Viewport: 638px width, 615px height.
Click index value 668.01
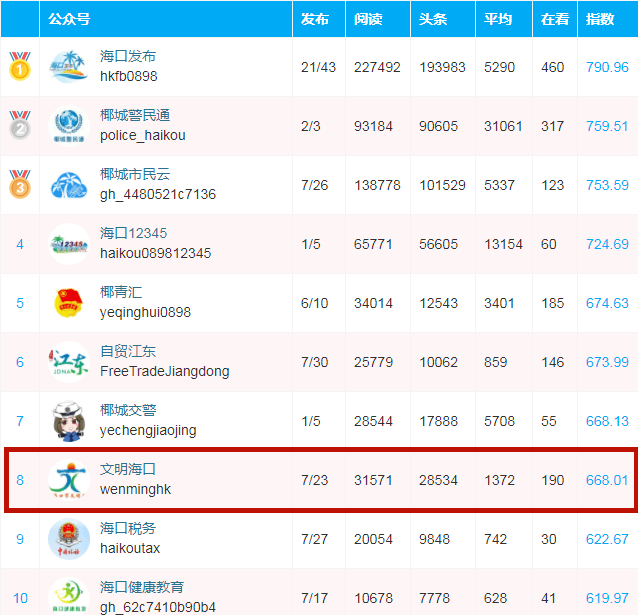[x=607, y=480]
